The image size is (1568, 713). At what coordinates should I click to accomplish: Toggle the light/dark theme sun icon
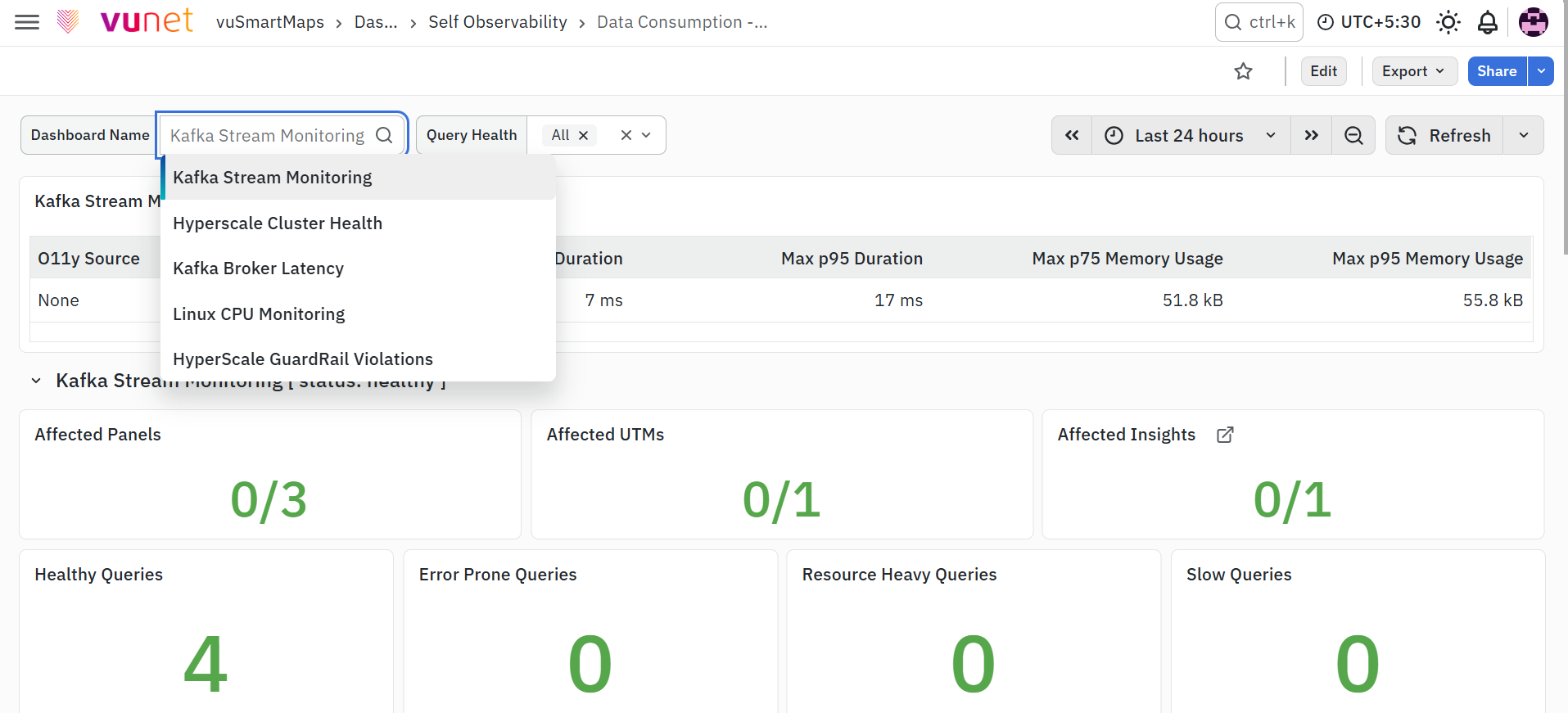pyautogui.click(x=1448, y=22)
